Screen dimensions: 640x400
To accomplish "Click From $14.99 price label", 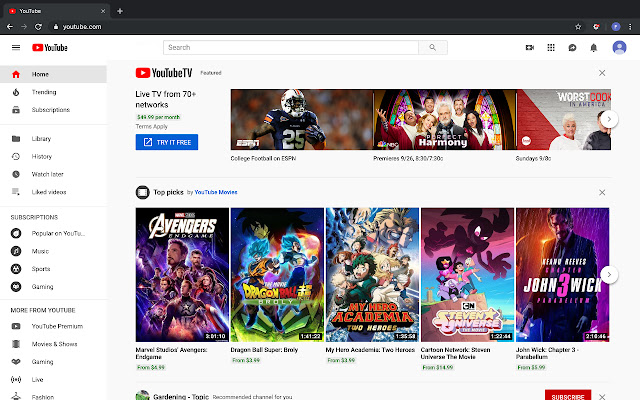I will point(438,367).
